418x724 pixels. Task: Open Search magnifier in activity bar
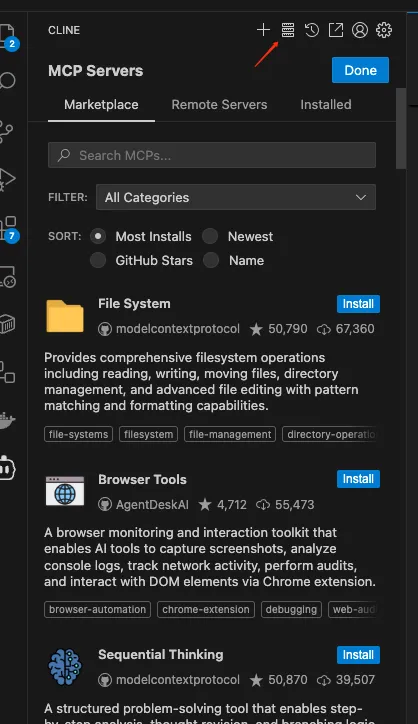coord(6,80)
